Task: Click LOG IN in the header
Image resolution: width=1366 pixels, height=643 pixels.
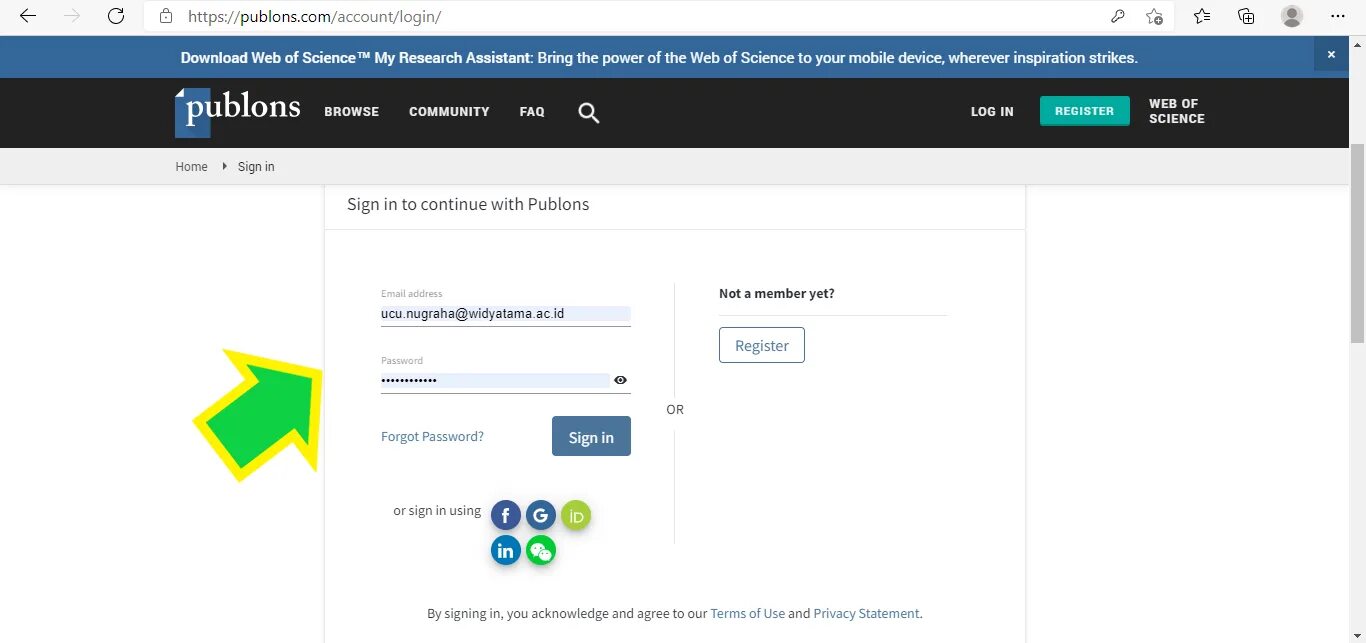Action: point(992,112)
